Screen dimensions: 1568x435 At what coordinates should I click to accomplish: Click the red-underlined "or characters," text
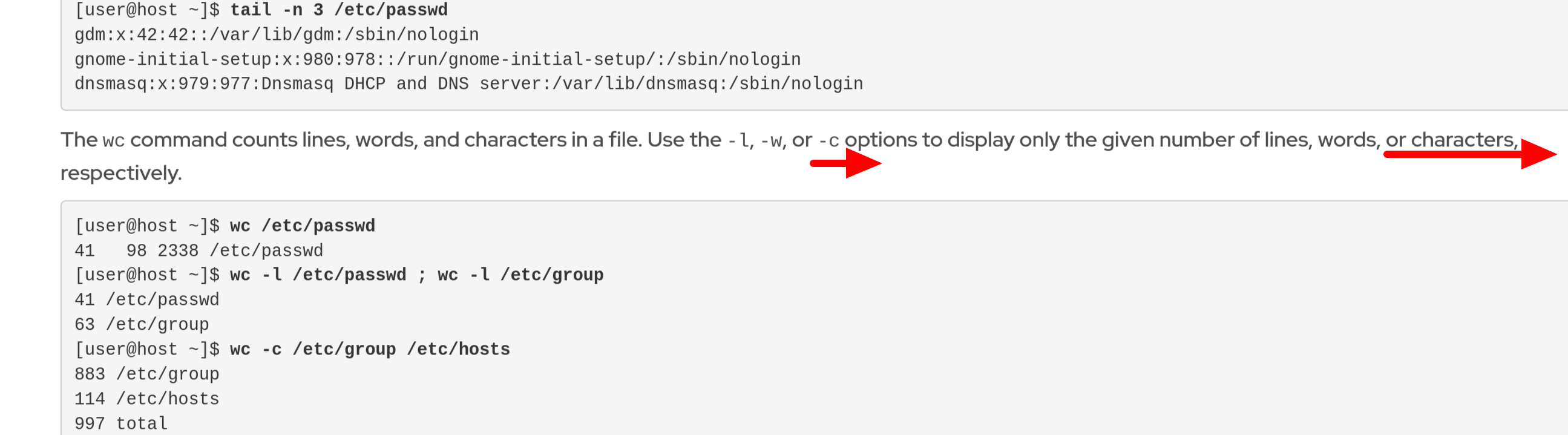[1451, 140]
